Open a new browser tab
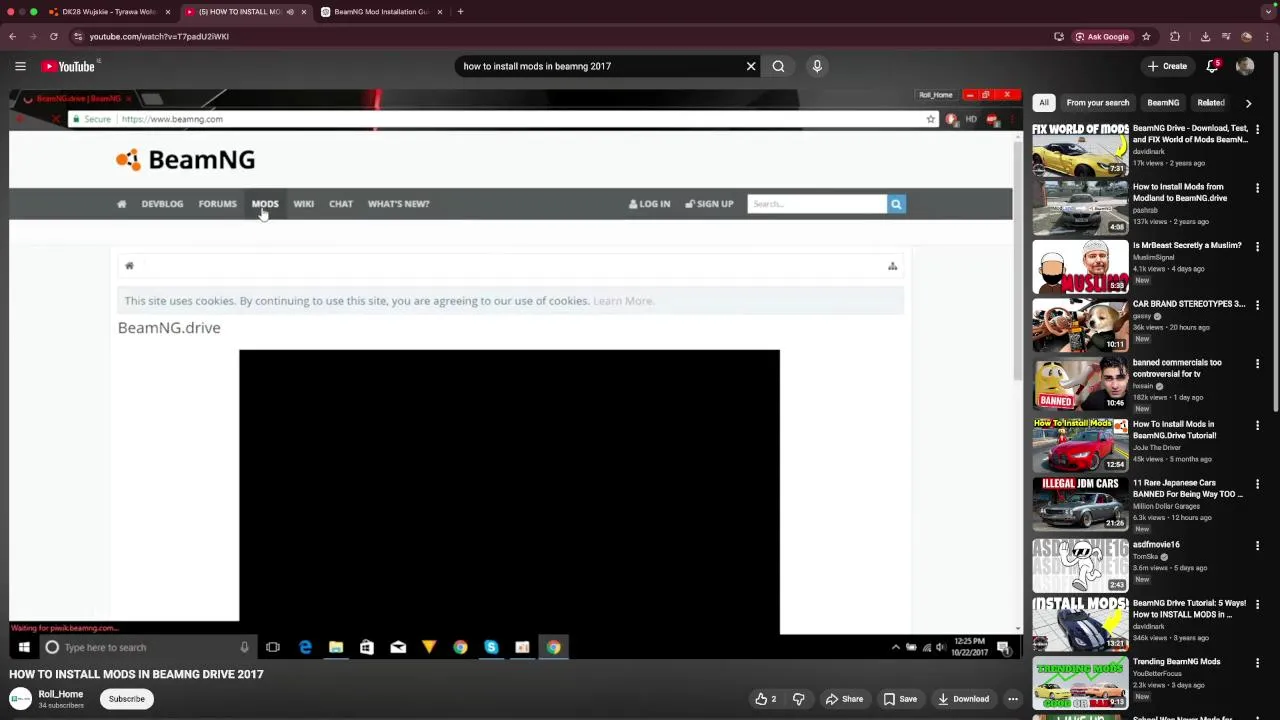 tap(460, 12)
